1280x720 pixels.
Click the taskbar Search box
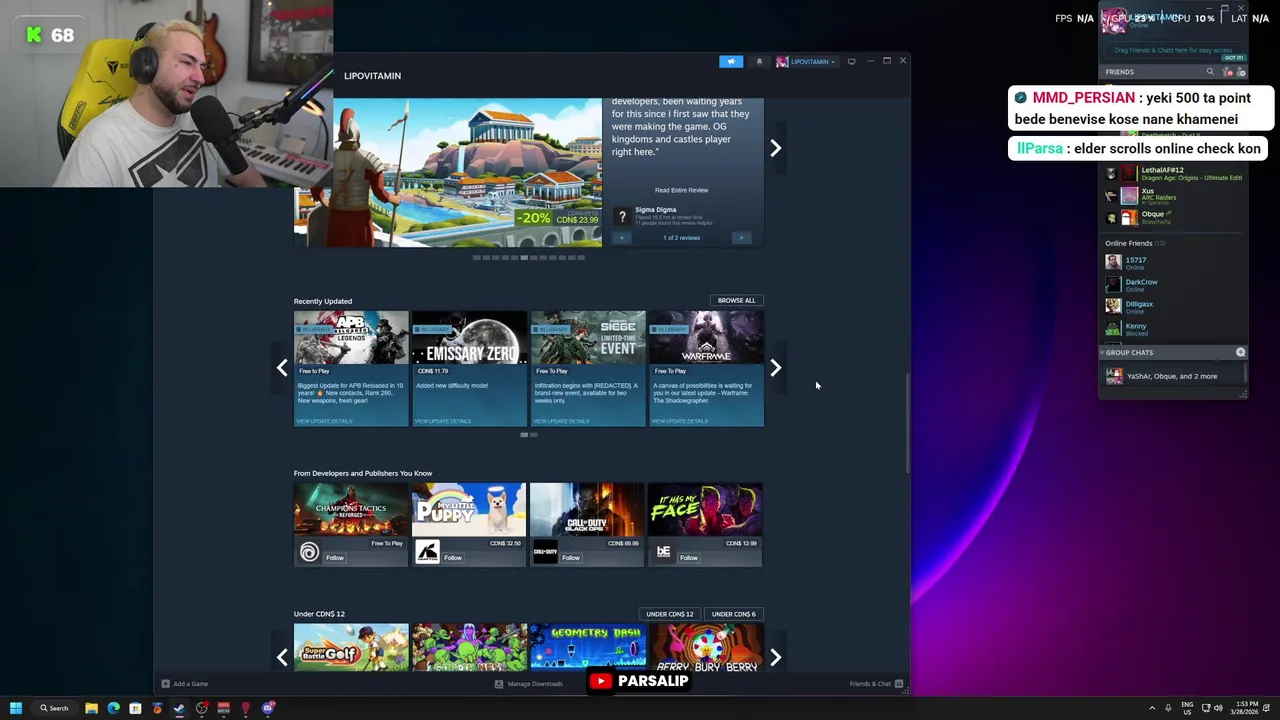click(55, 708)
